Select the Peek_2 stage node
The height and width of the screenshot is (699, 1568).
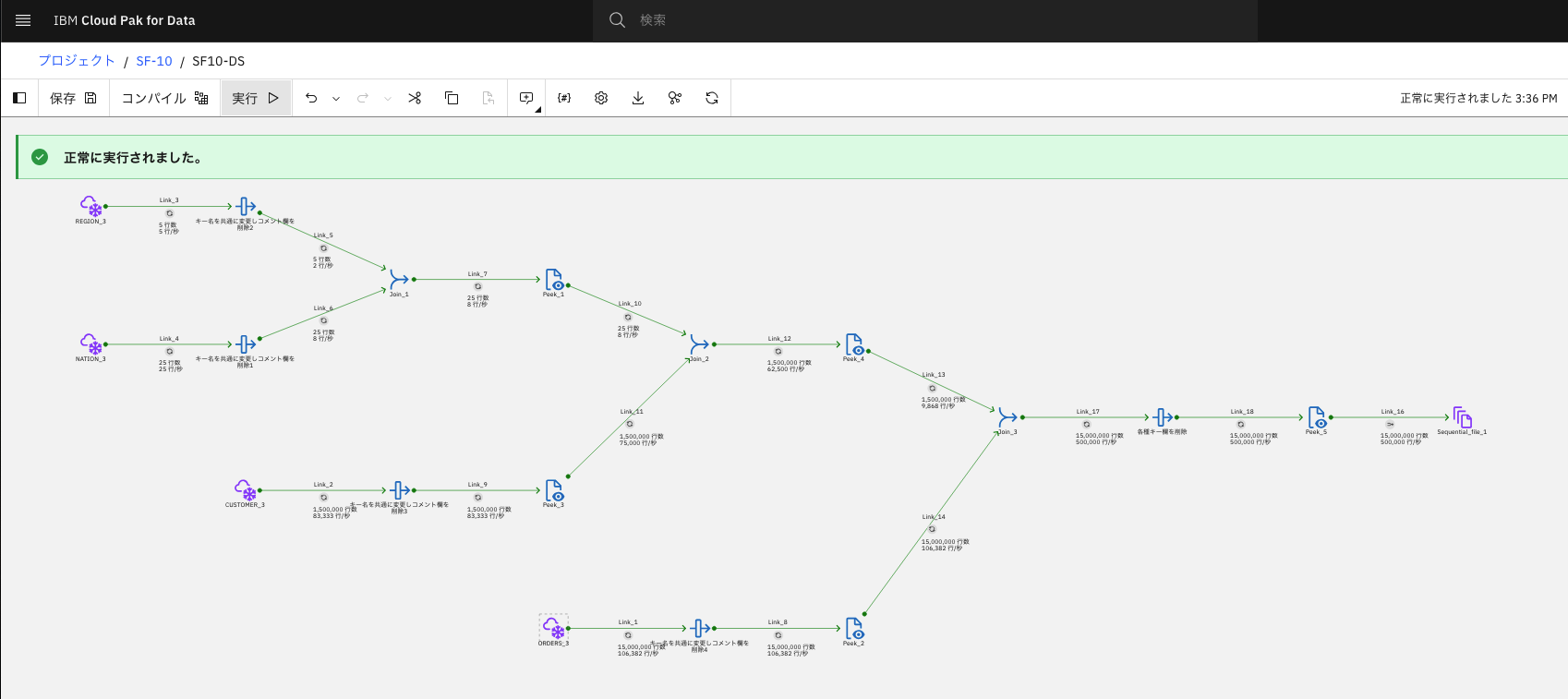point(854,628)
